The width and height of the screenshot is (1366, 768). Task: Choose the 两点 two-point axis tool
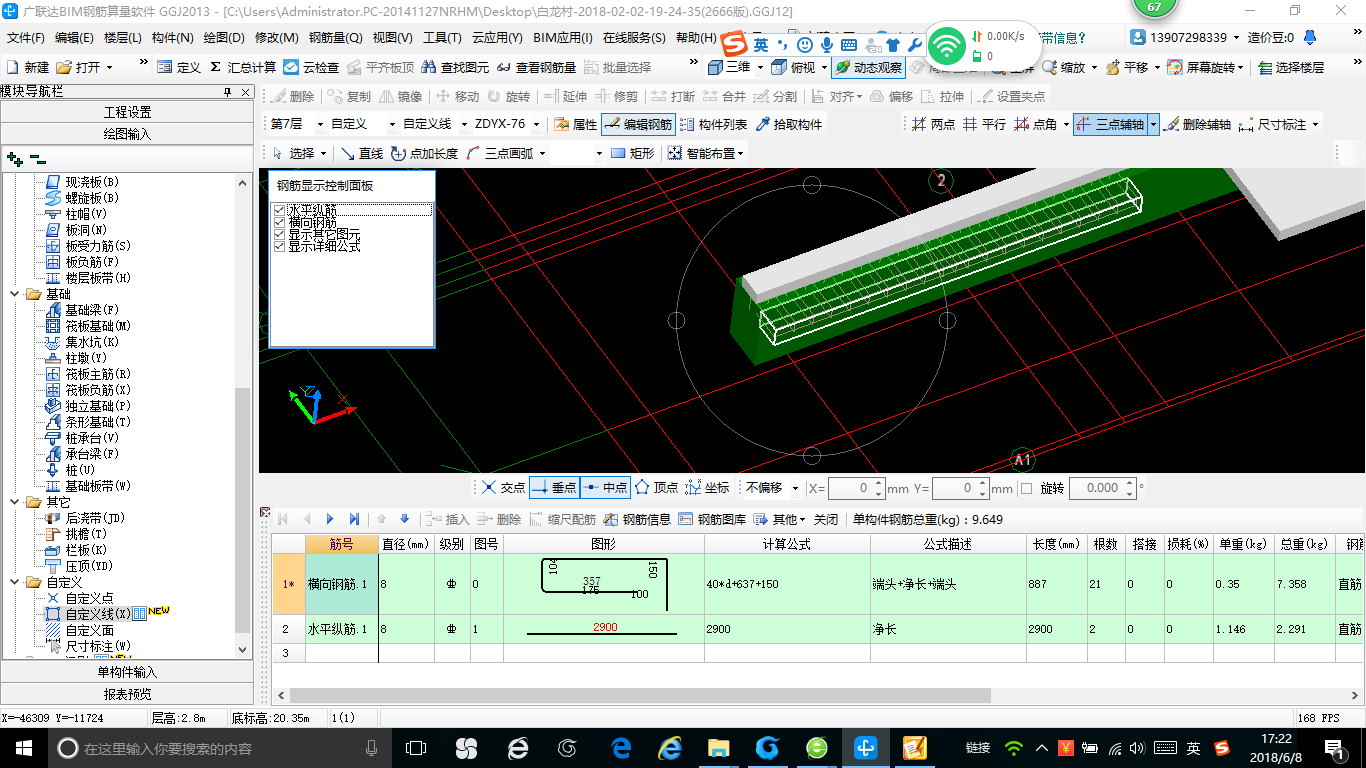click(934, 125)
